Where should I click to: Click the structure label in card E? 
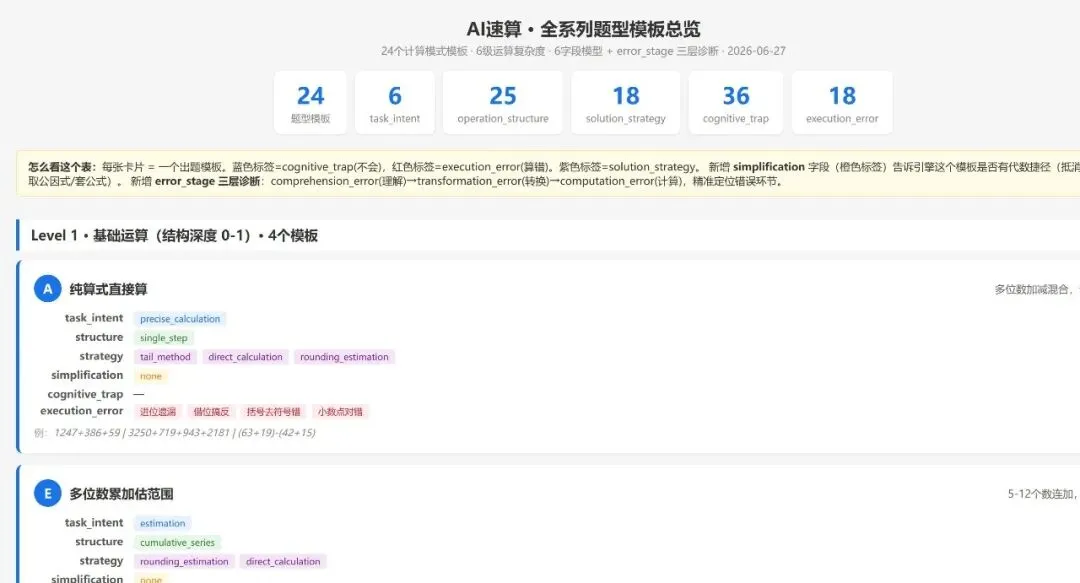click(x=99, y=542)
